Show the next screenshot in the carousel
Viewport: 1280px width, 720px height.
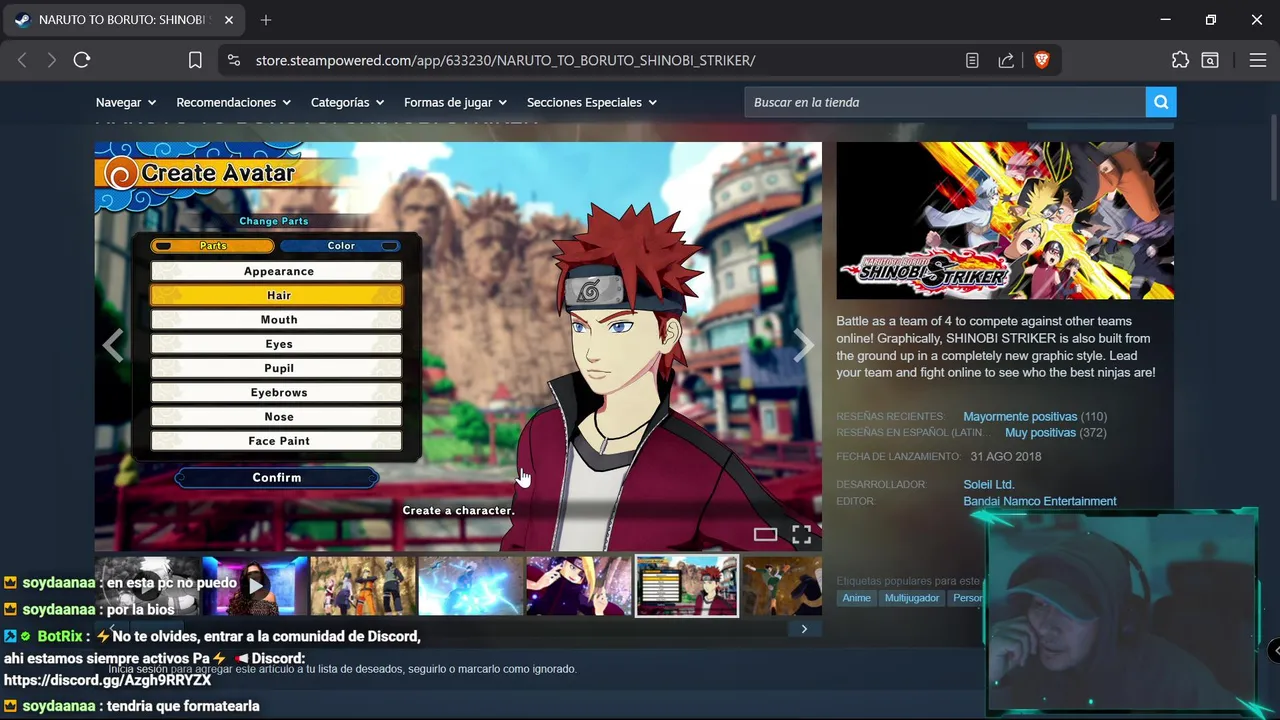click(804, 345)
